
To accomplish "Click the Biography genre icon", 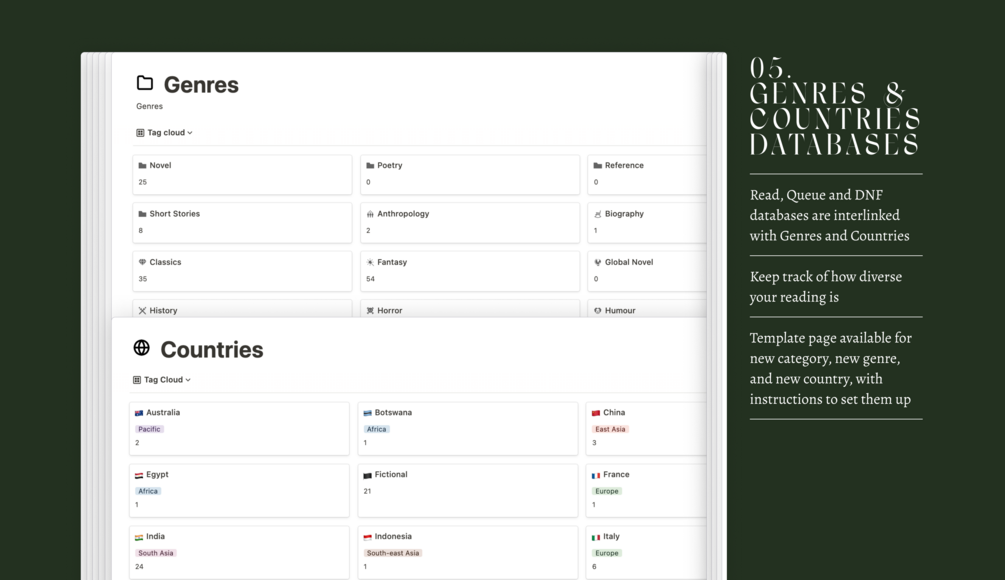I will [597, 214].
